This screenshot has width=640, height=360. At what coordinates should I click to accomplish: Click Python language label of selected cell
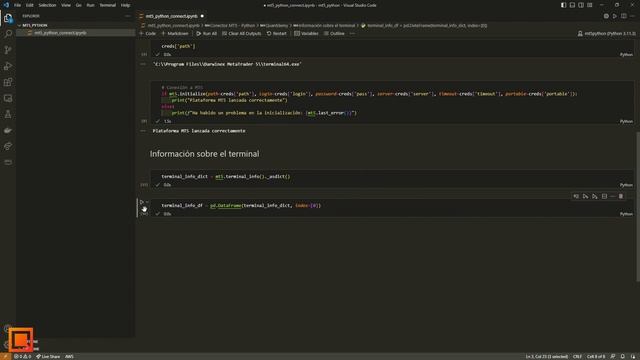tap(626, 214)
